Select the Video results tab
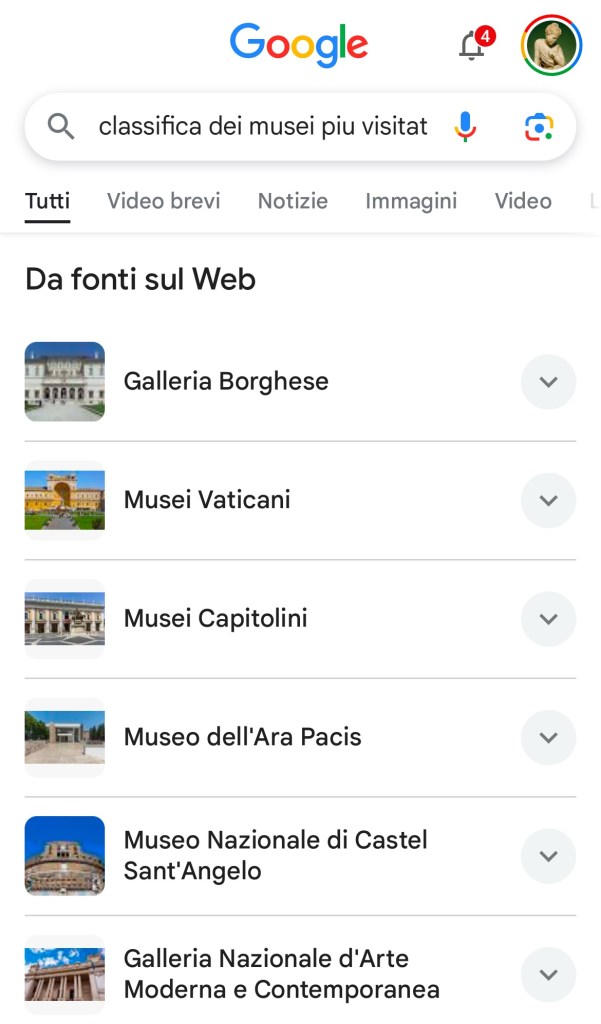This screenshot has width=601, height=1024. [523, 201]
